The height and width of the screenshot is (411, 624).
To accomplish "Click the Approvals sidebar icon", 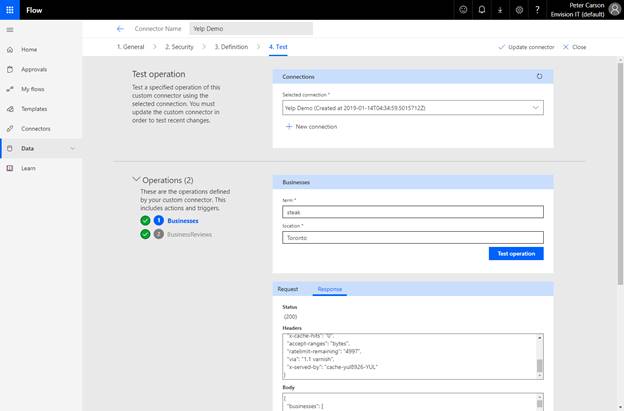I will click(x=10, y=70).
